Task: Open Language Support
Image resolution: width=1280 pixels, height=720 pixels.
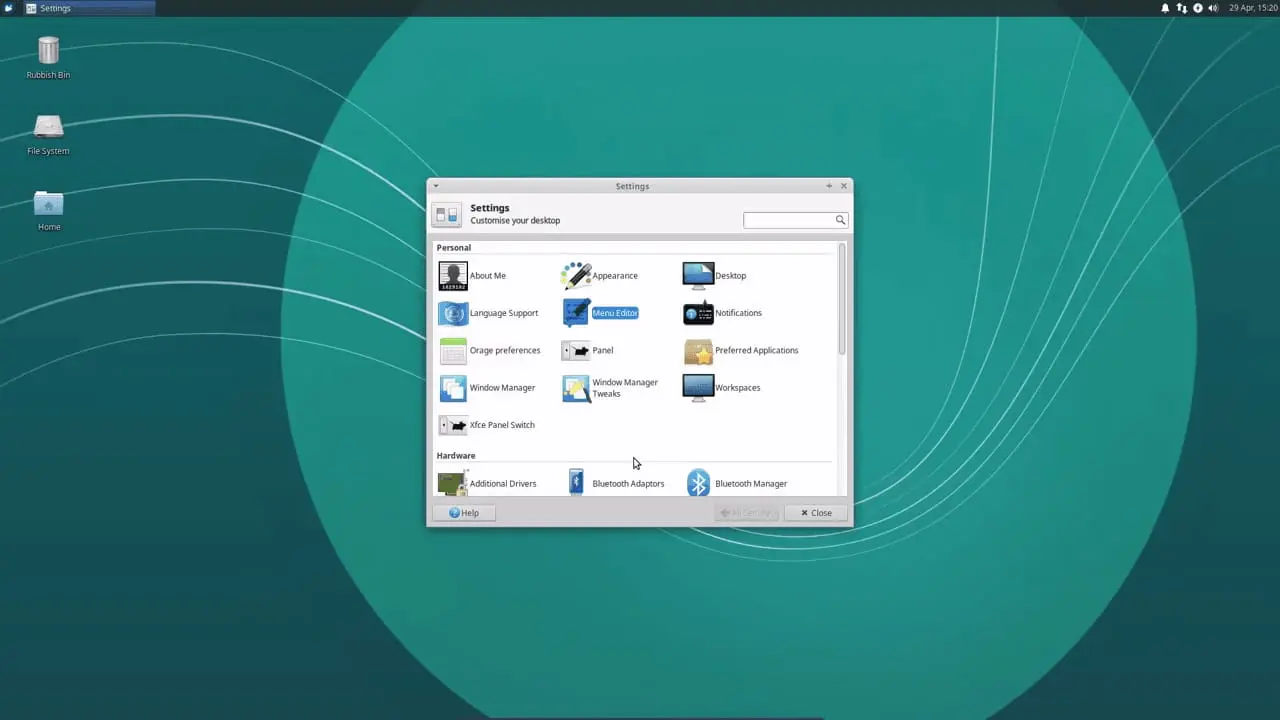Action: pos(489,313)
